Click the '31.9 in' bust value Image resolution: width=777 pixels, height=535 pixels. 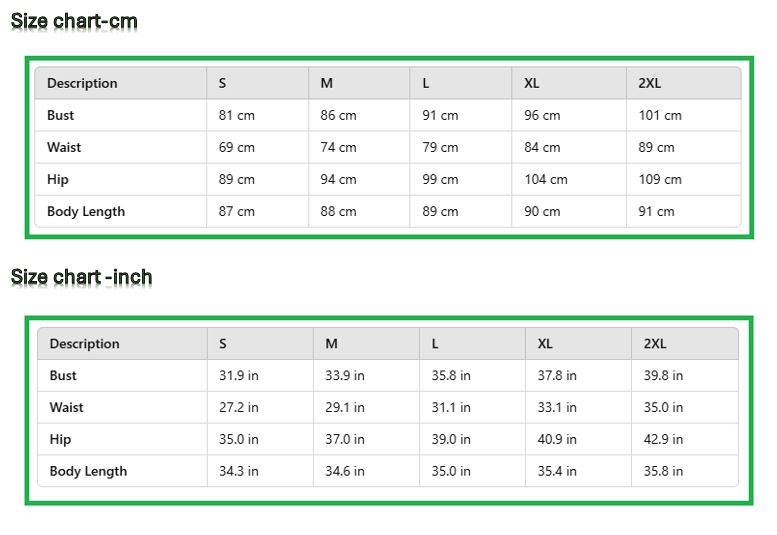tap(239, 375)
